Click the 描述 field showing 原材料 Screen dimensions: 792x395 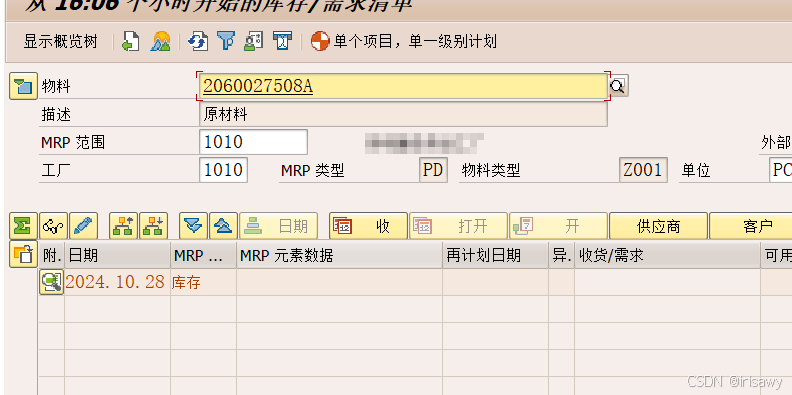pyautogui.click(x=404, y=115)
